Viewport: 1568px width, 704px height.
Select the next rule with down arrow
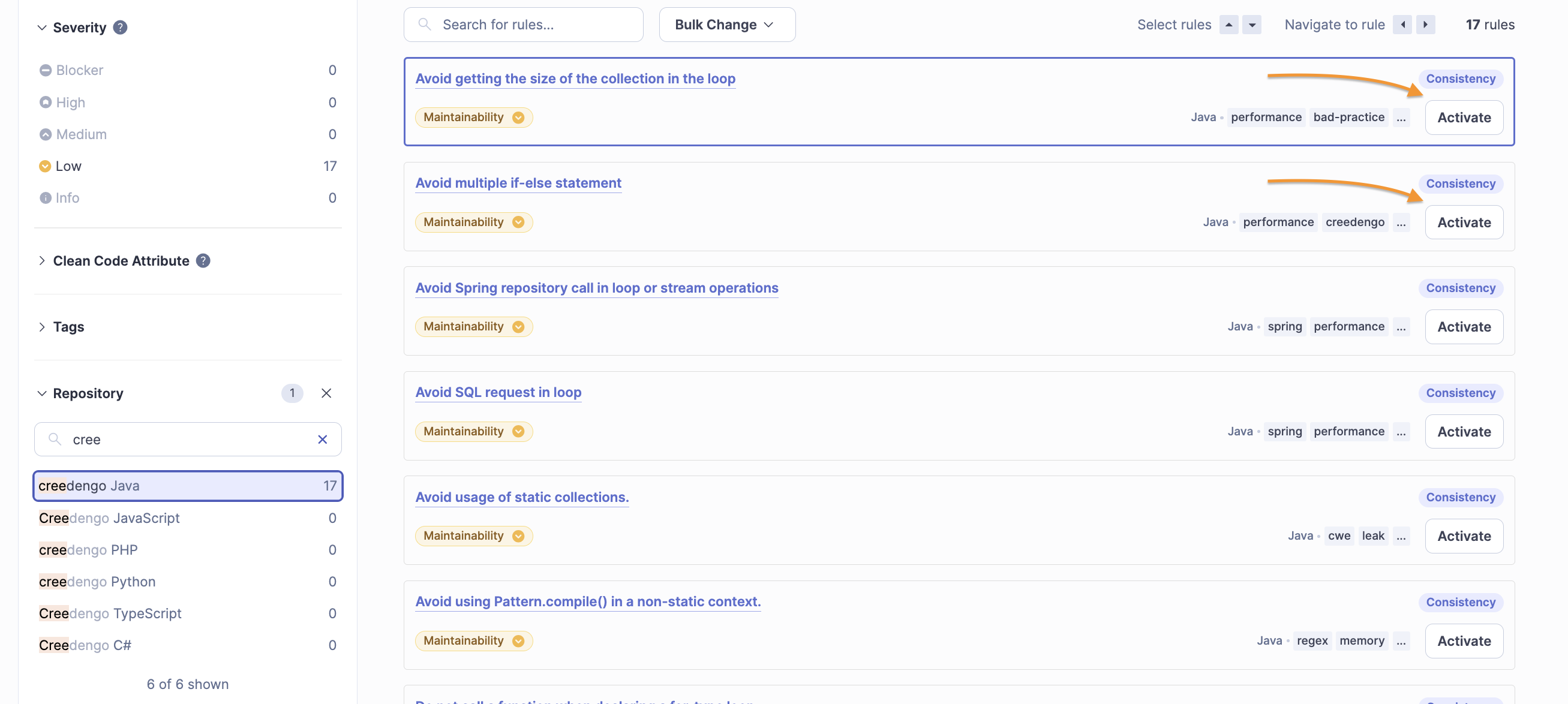[x=1252, y=25]
